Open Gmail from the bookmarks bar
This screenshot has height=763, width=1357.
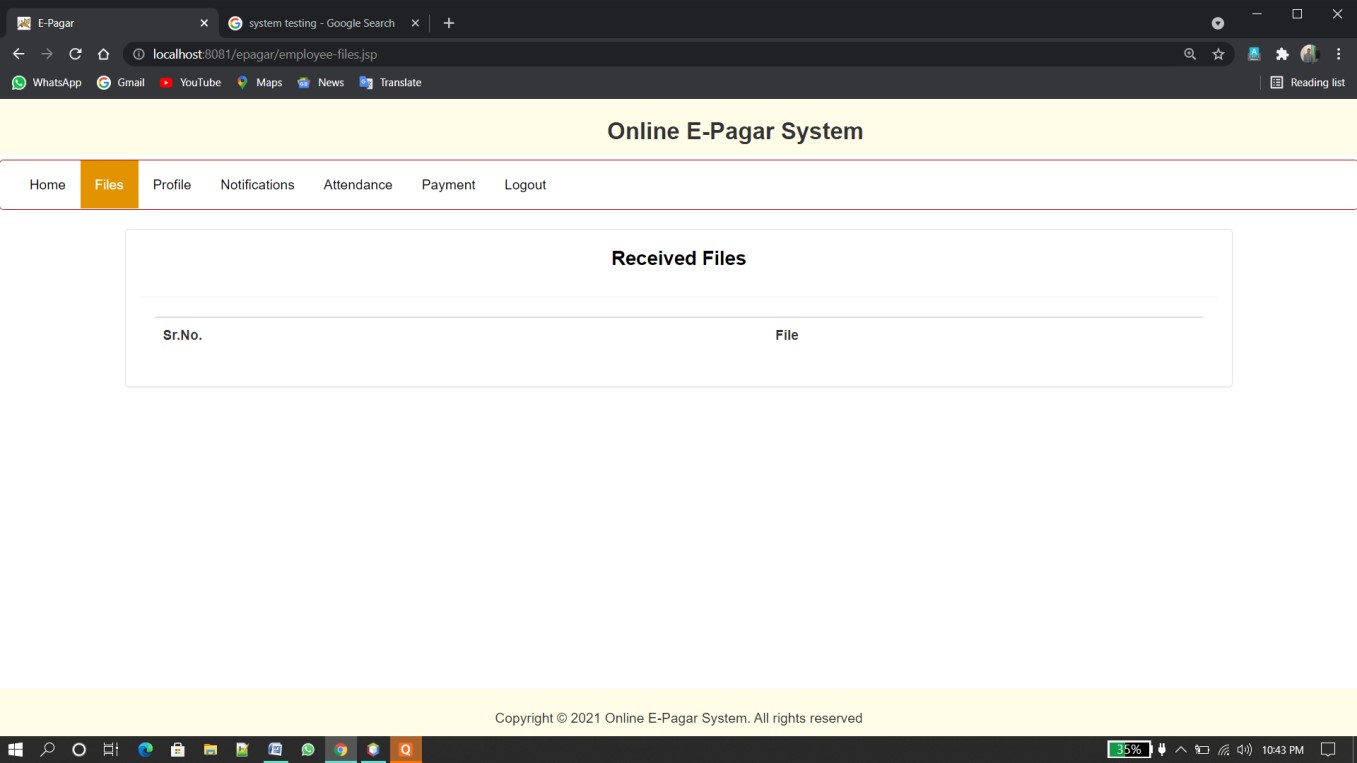click(120, 82)
